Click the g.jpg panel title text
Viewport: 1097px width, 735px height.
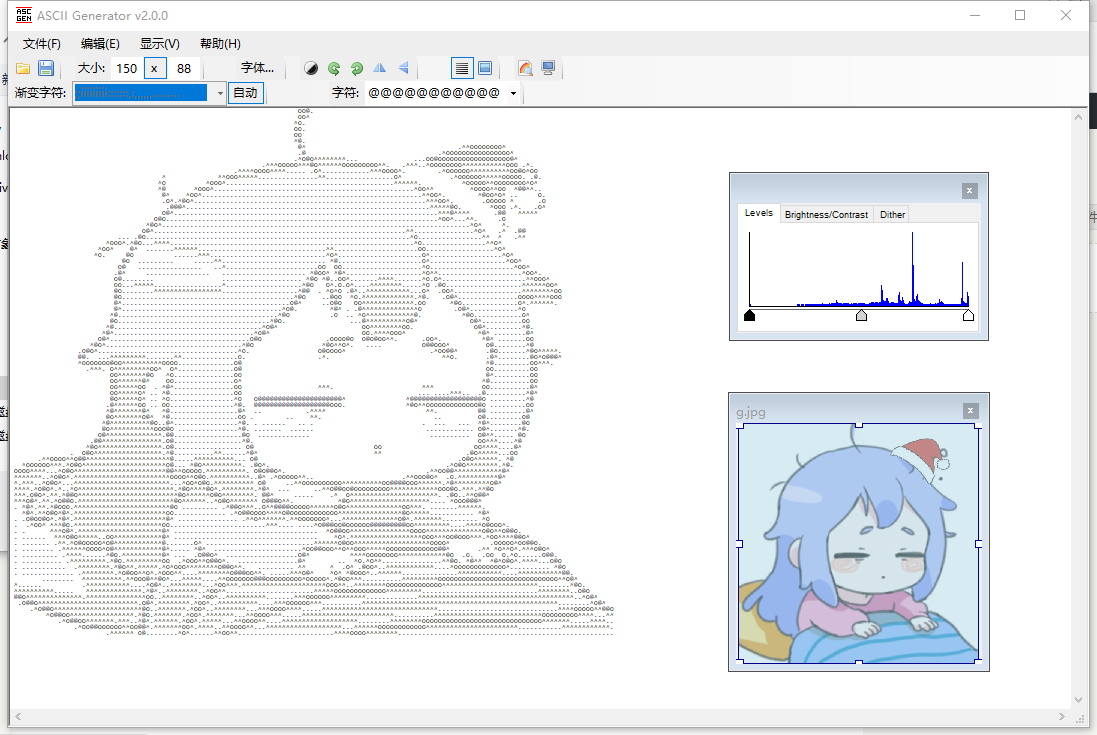click(750, 412)
